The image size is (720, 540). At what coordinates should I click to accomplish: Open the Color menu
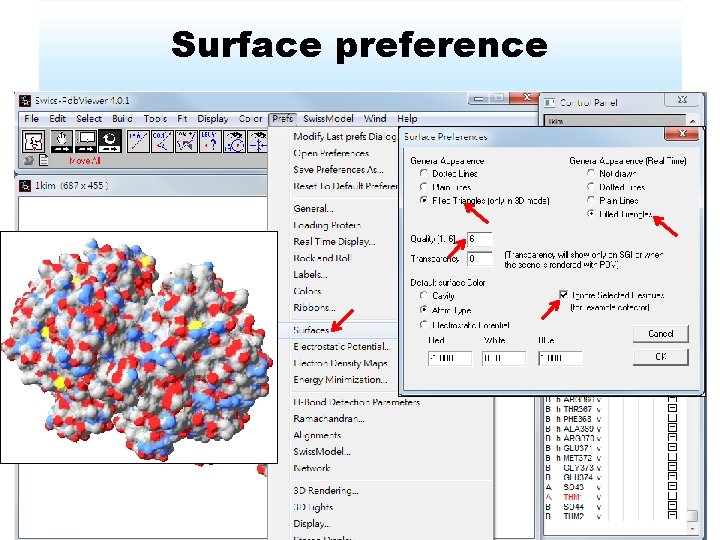click(250, 118)
